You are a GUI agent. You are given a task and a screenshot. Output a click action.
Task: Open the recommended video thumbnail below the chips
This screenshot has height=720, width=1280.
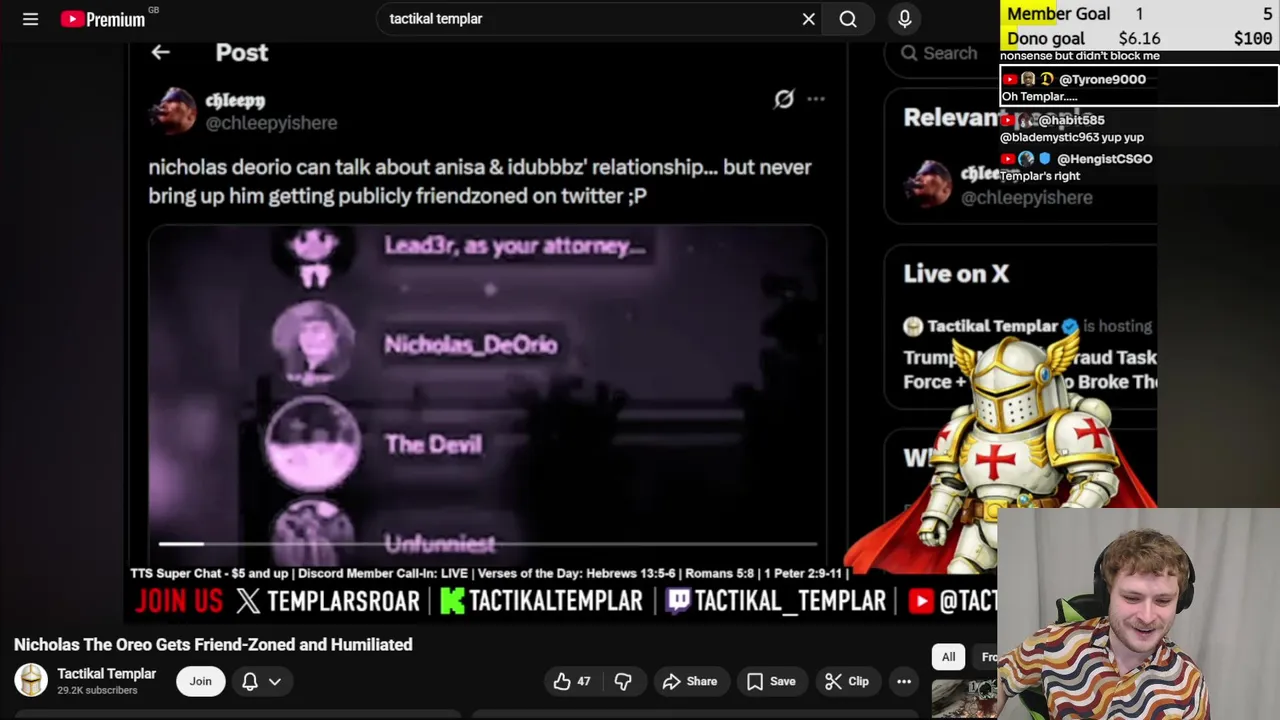(964, 698)
